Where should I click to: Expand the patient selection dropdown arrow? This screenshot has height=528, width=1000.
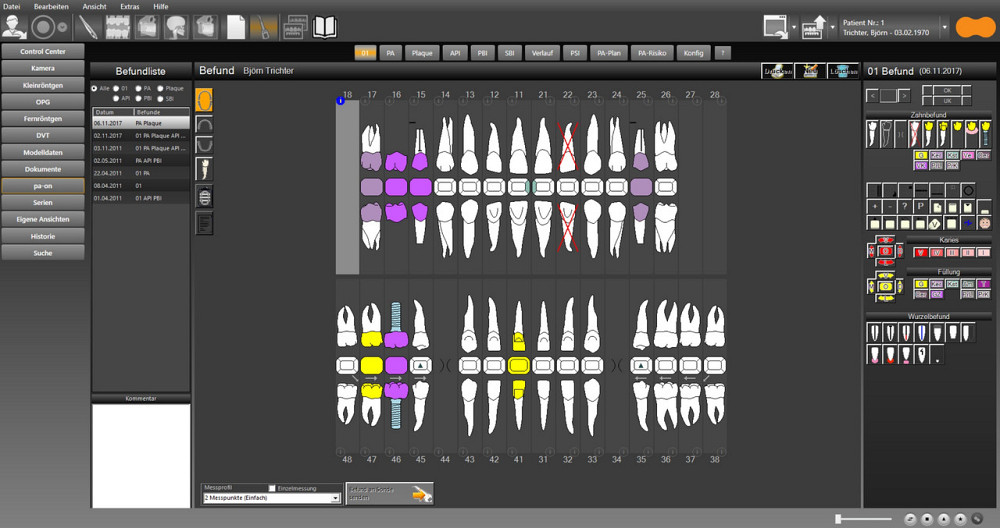click(x=945, y=27)
